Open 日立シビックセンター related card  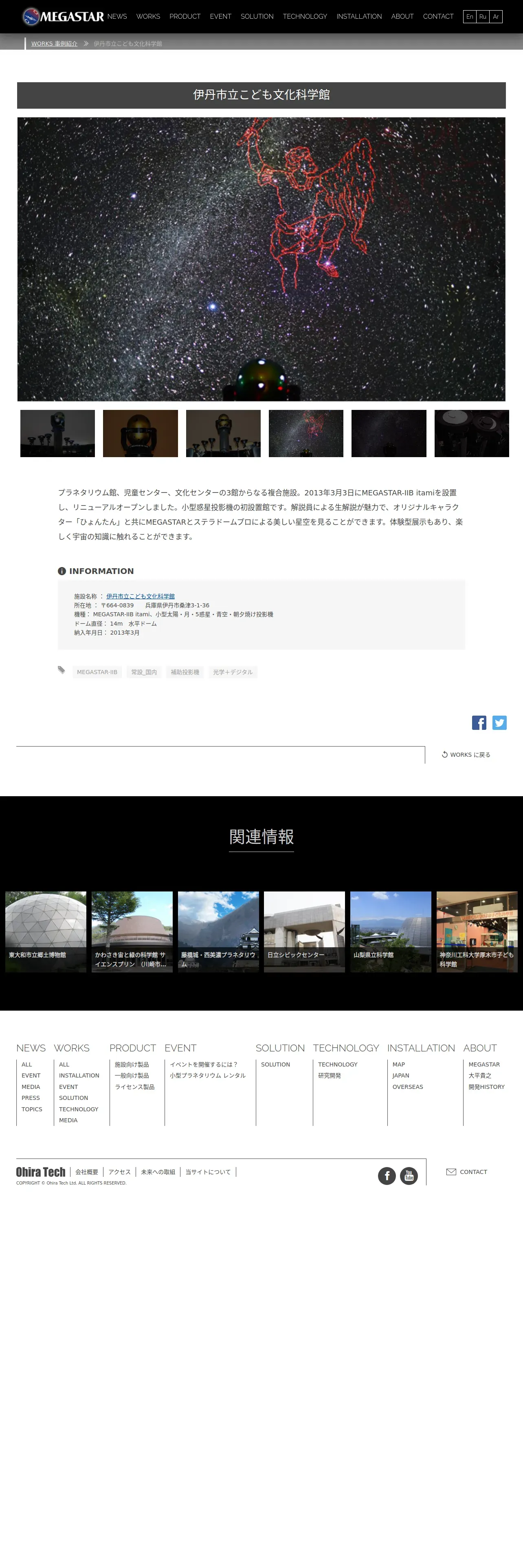304,932
